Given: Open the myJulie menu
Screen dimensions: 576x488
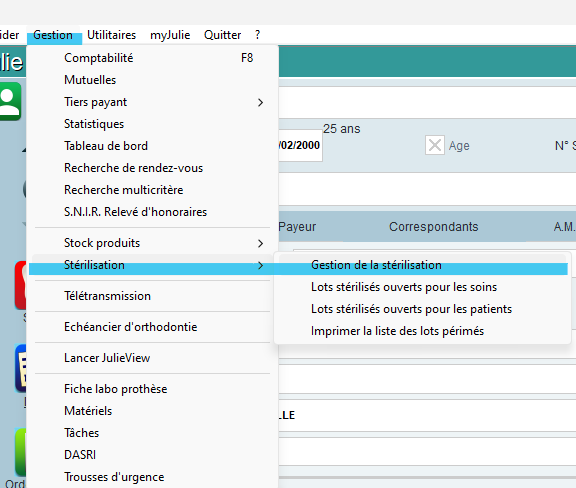Looking at the screenshot, I should click(170, 35).
